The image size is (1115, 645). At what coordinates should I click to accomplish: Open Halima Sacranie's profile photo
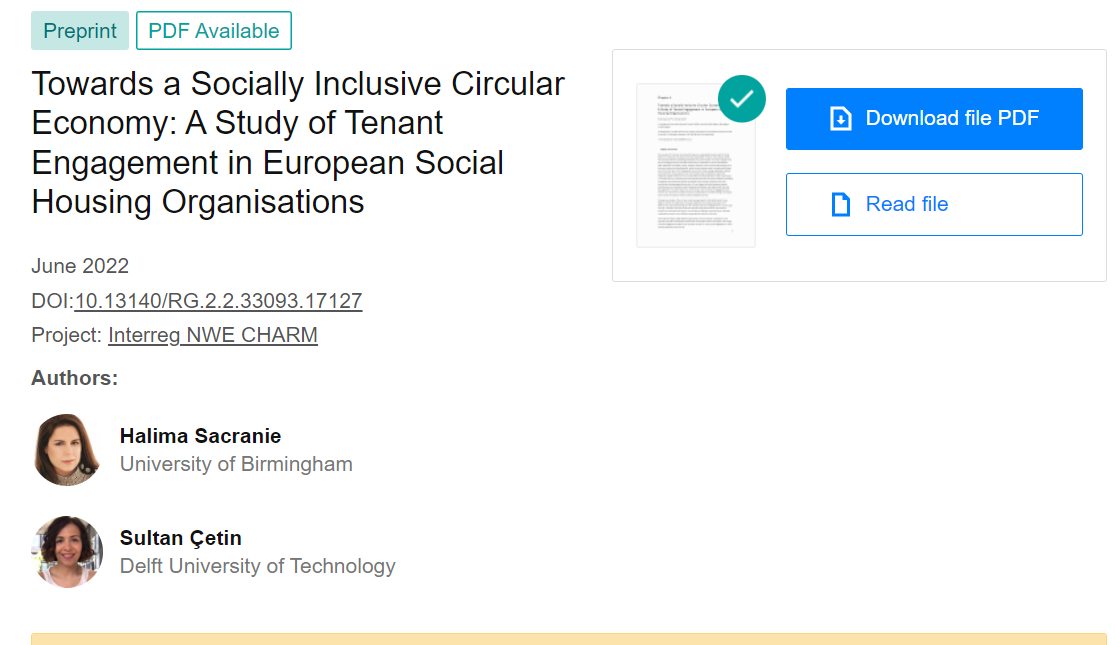[67, 450]
